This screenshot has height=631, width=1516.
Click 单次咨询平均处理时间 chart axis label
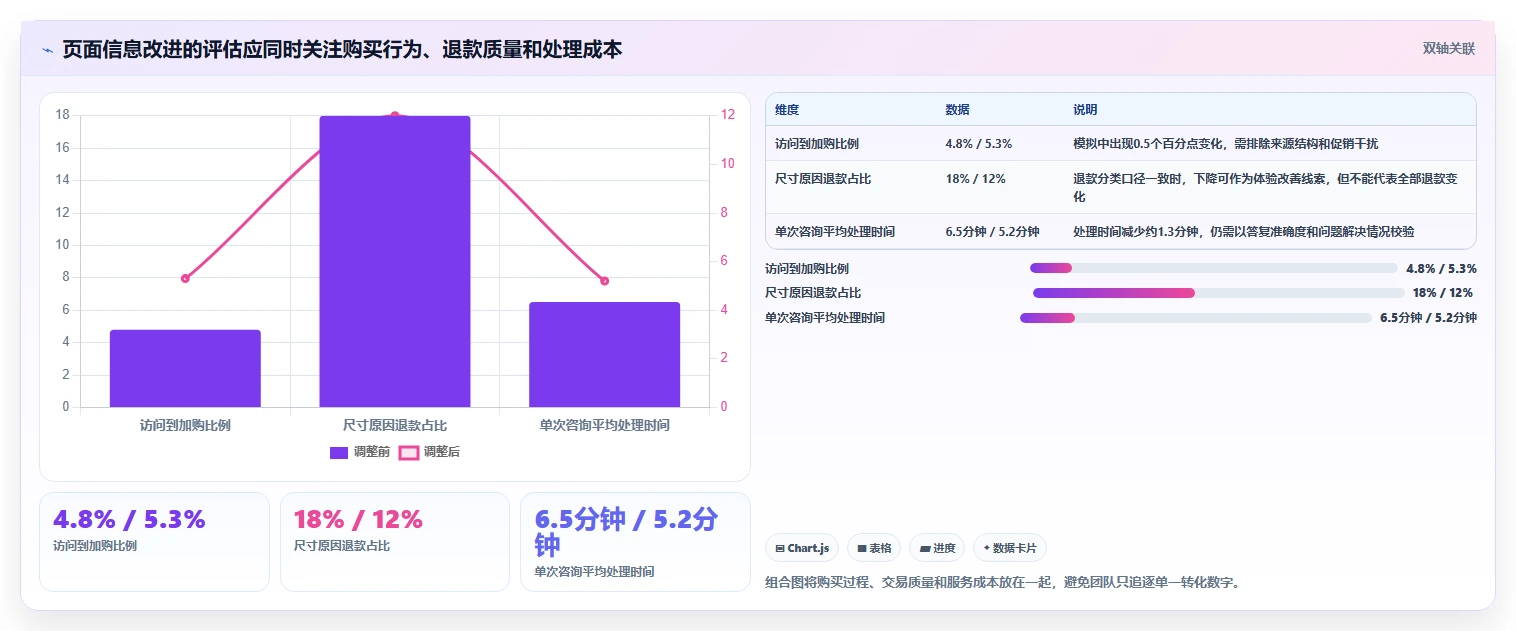[x=604, y=425]
